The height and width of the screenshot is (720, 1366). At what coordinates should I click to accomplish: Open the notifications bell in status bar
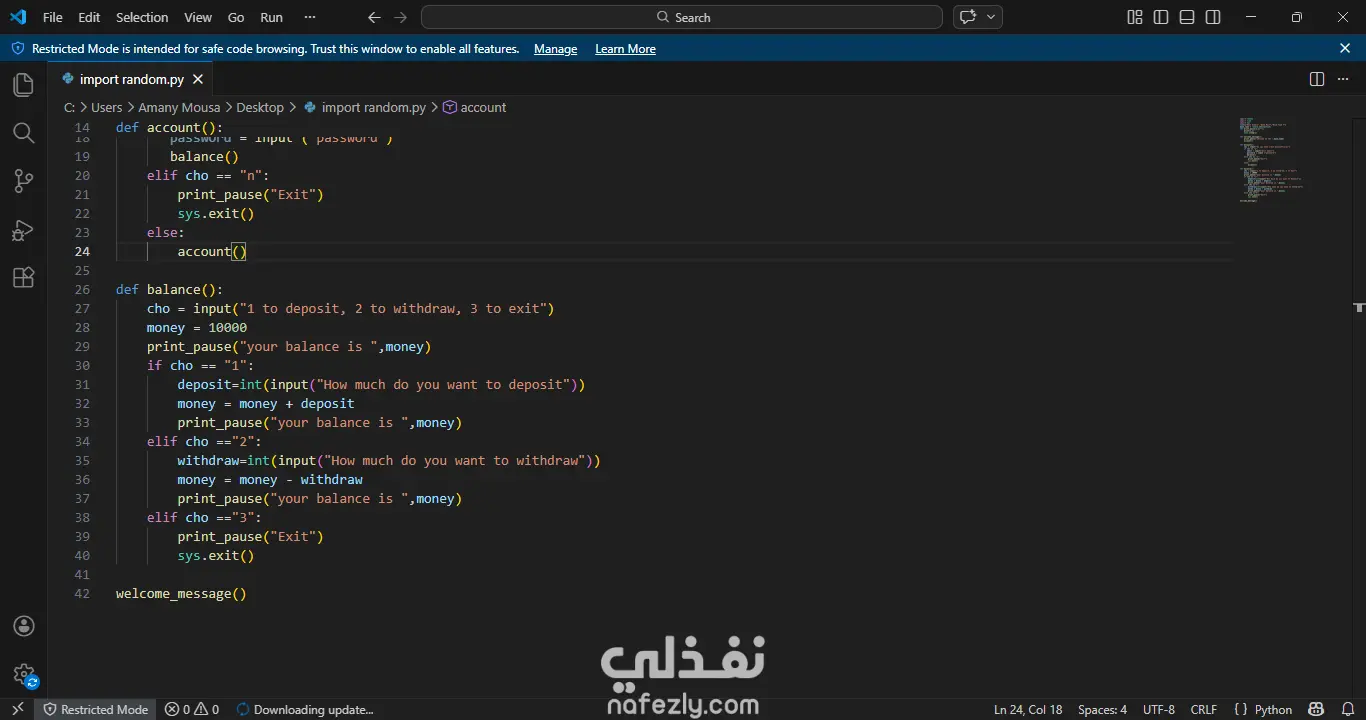tap(1347, 709)
